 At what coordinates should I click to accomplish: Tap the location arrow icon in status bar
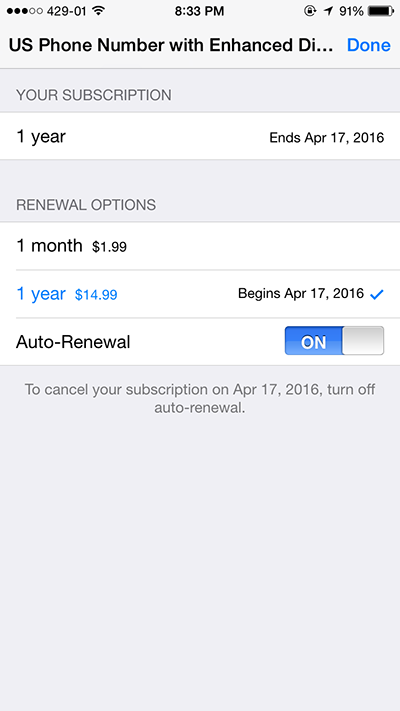[328, 11]
